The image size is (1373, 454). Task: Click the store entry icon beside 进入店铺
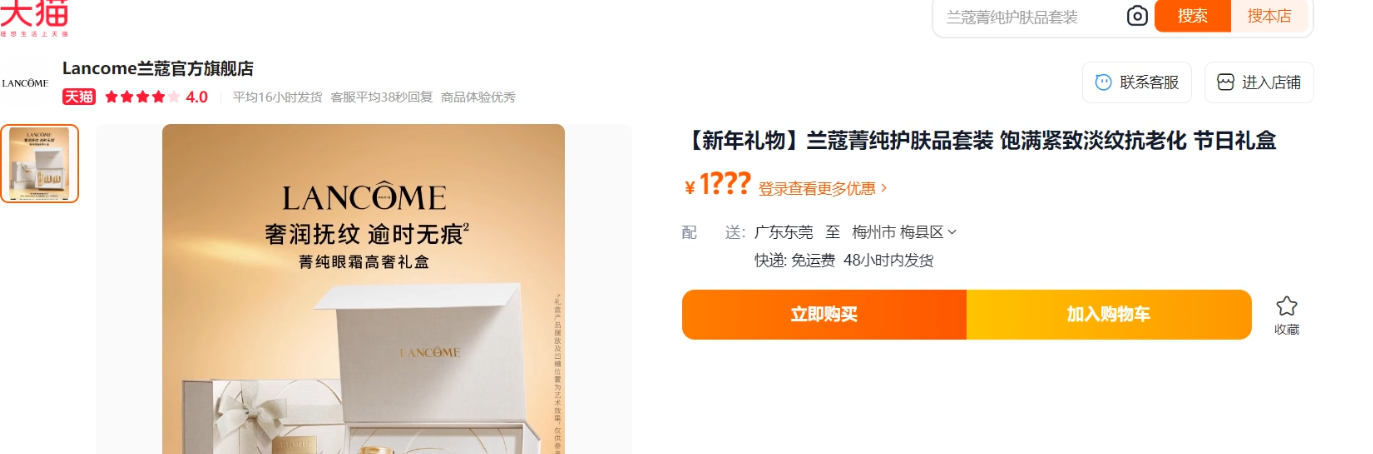[1226, 83]
